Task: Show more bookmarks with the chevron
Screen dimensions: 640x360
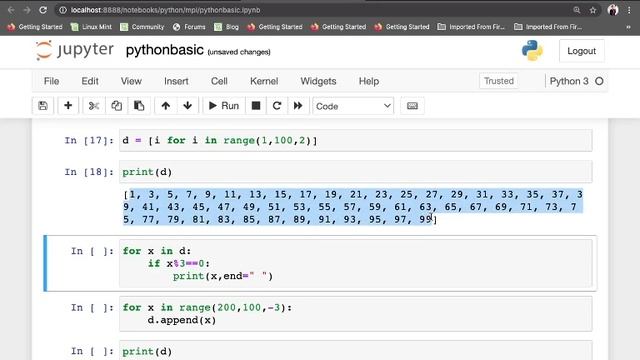Action: pos(628,27)
